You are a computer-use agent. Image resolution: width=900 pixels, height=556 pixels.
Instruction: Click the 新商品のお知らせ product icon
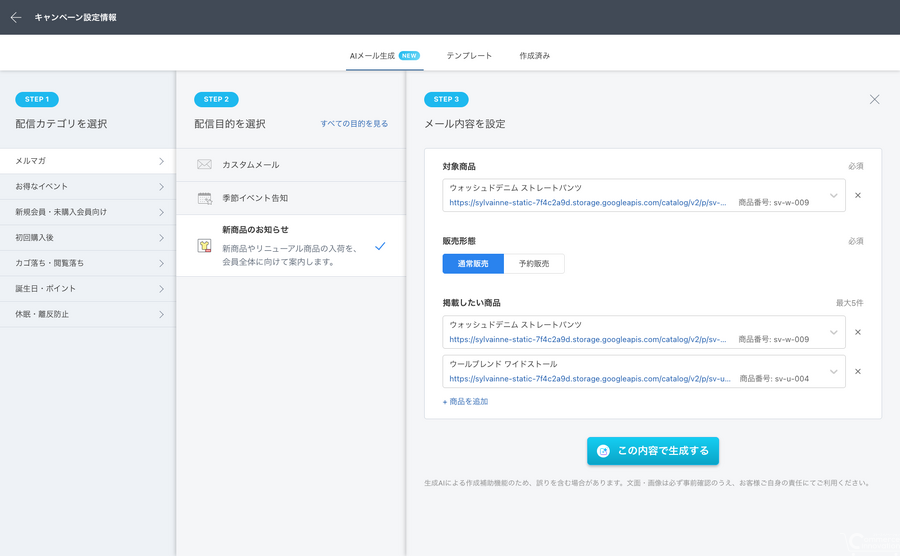[x=204, y=246]
